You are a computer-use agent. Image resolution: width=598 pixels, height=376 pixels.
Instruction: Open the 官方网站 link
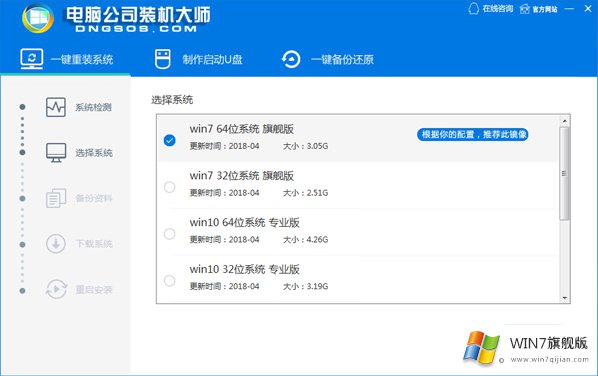pyautogui.click(x=545, y=9)
